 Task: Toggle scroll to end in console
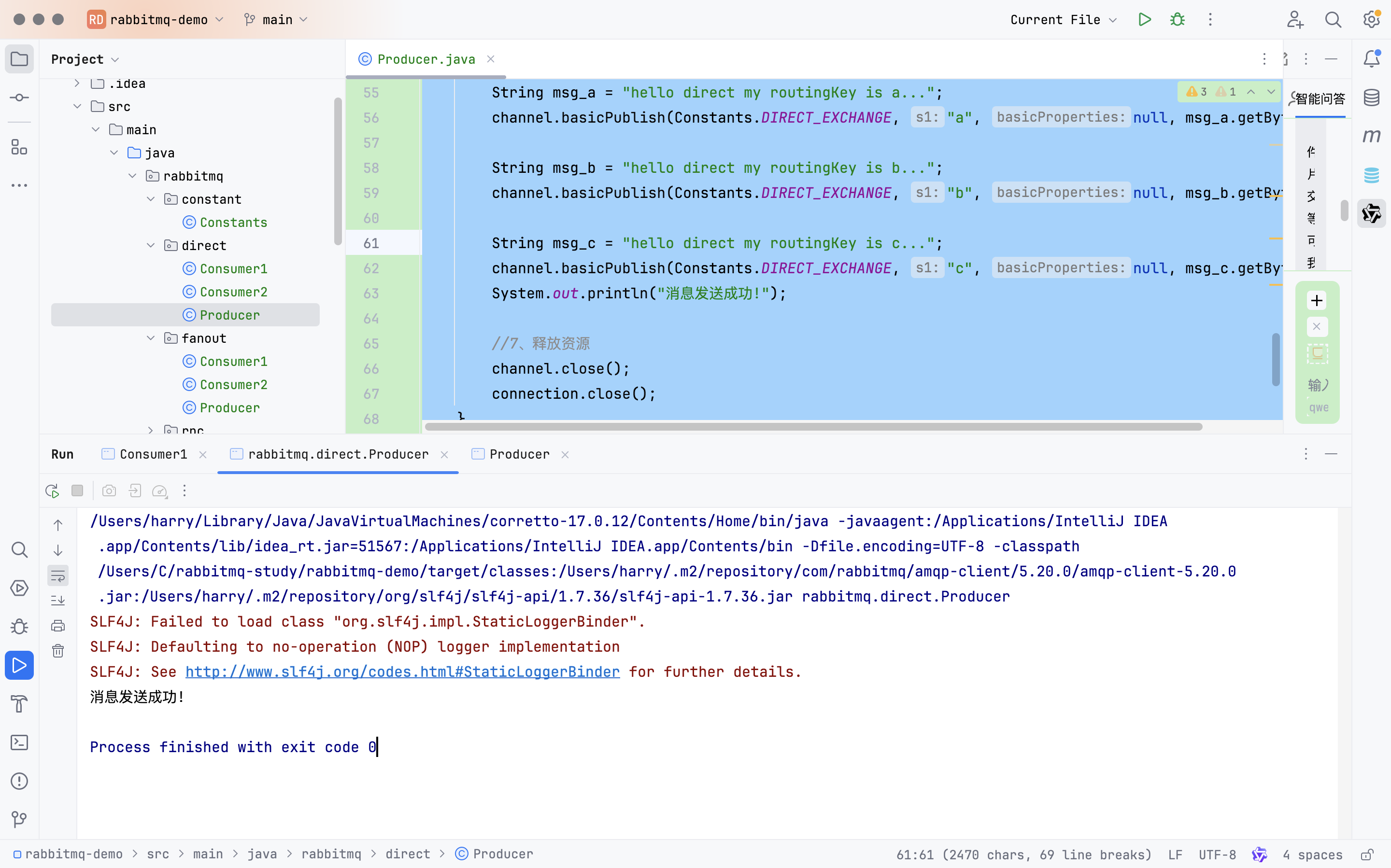tap(58, 601)
